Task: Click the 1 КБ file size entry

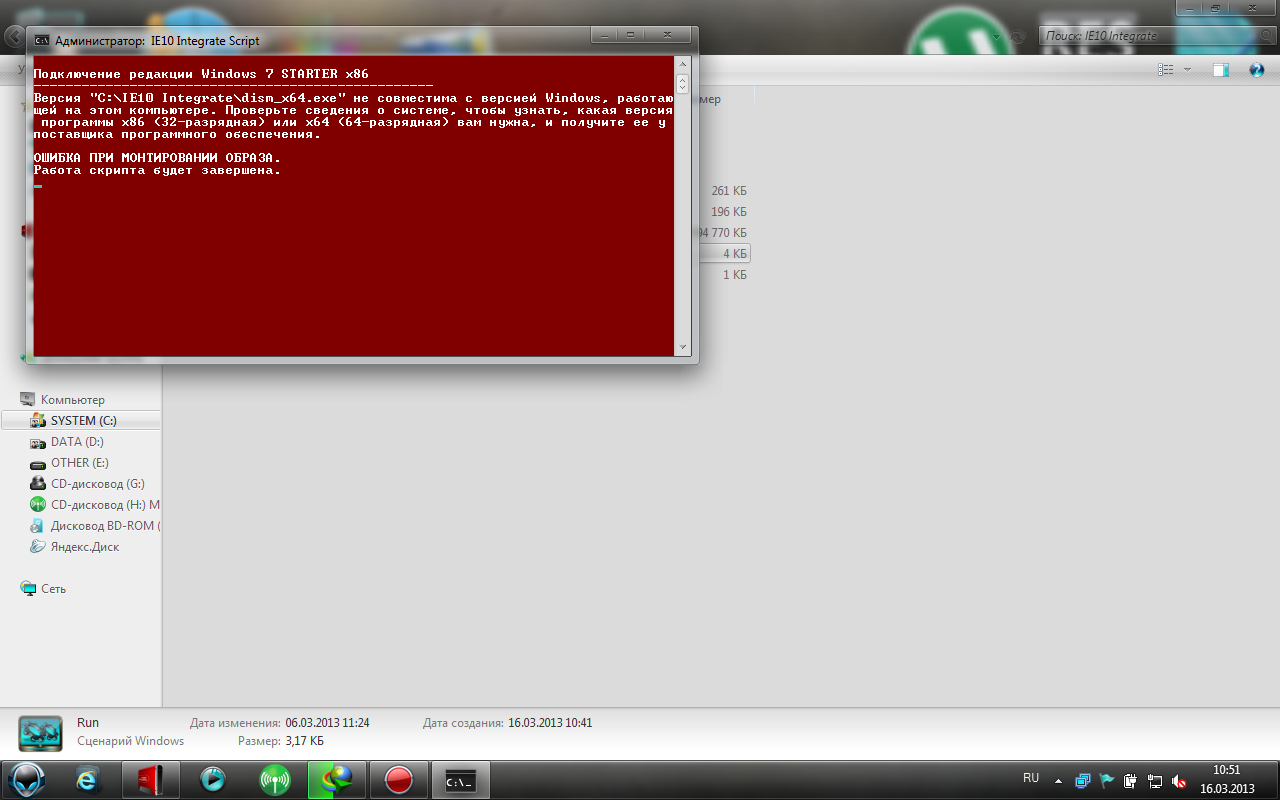Action: (735, 275)
